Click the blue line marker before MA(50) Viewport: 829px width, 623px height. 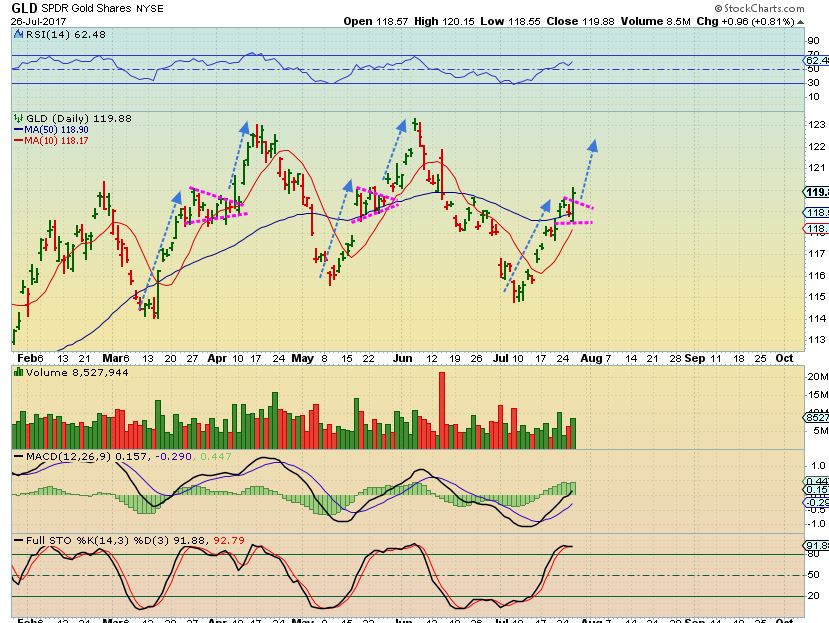pyautogui.click(x=19, y=130)
